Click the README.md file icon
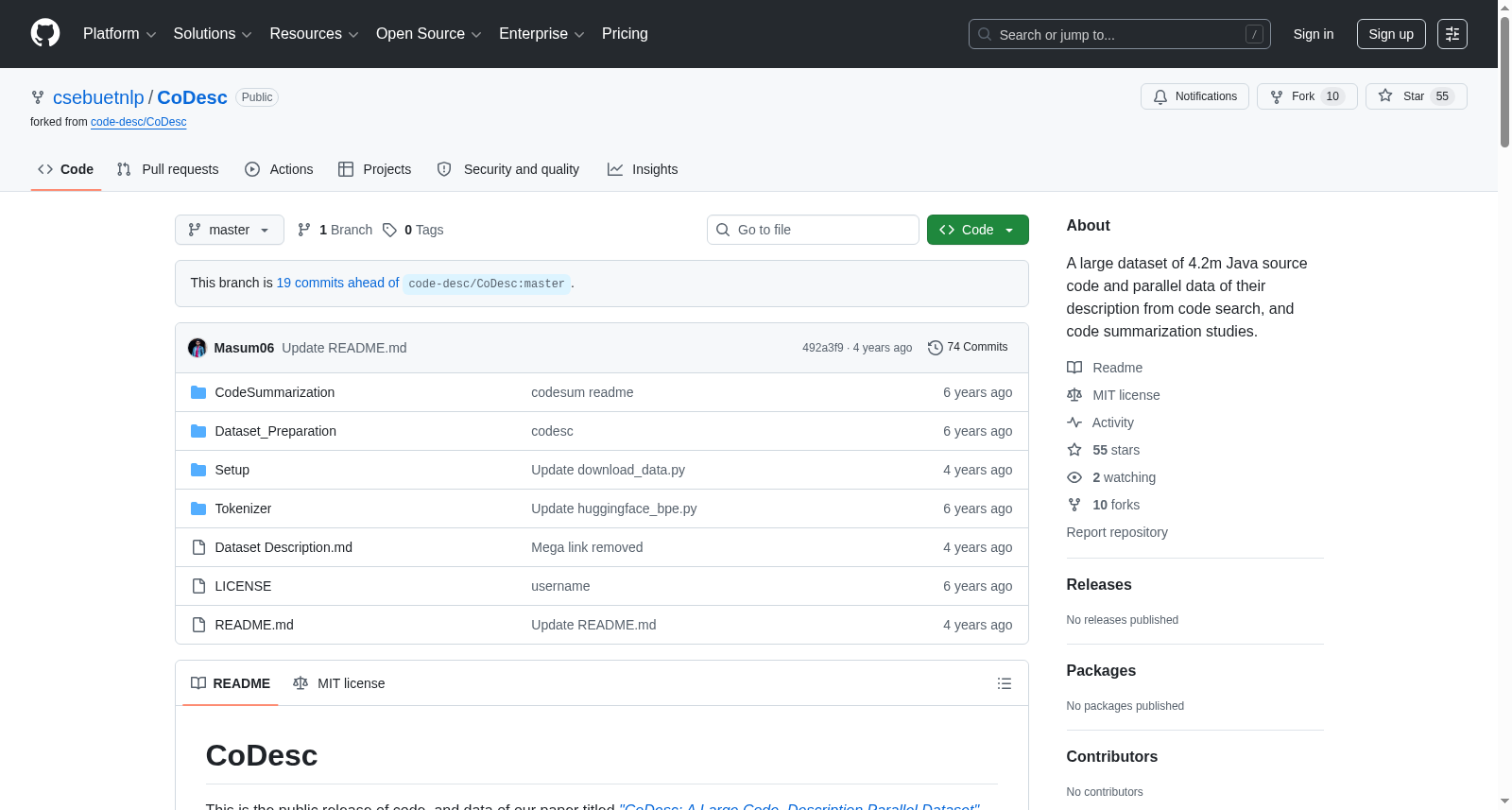The image size is (1512, 810). (x=198, y=625)
